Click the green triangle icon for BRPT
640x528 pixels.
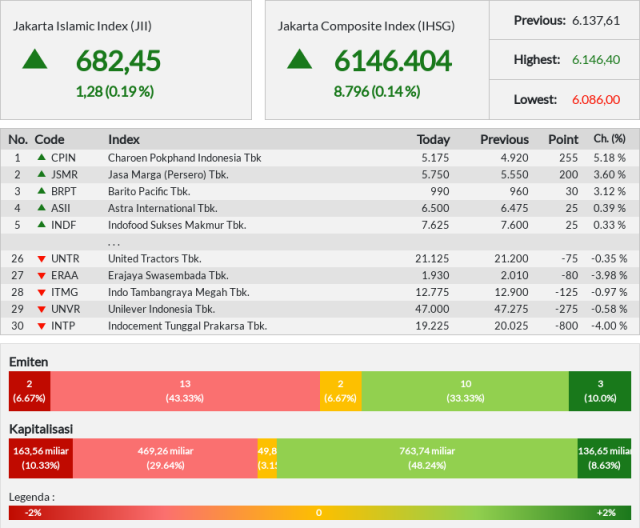pos(41,191)
